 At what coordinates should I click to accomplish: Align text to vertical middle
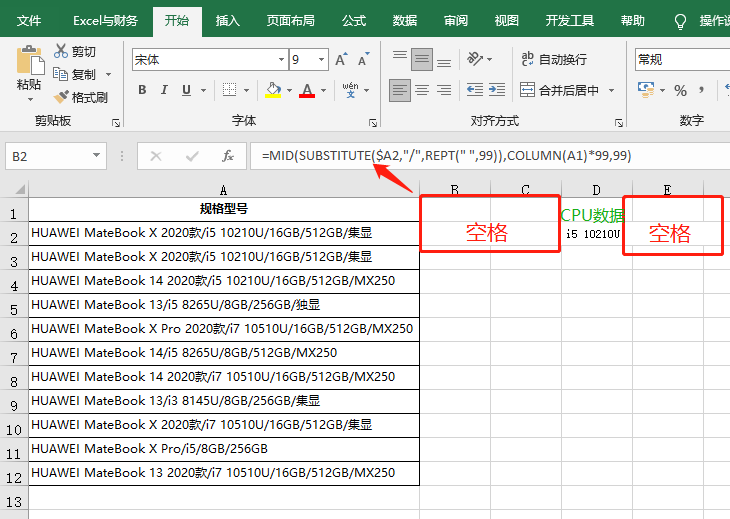[422, 59]
